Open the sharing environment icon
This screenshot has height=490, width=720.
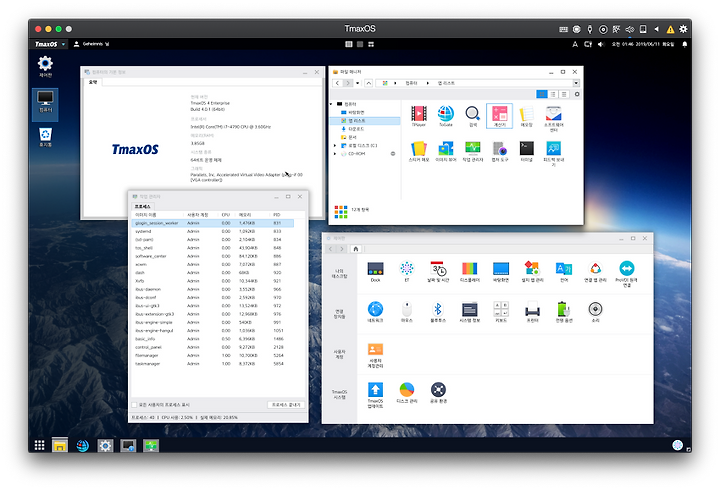(438, 390)
